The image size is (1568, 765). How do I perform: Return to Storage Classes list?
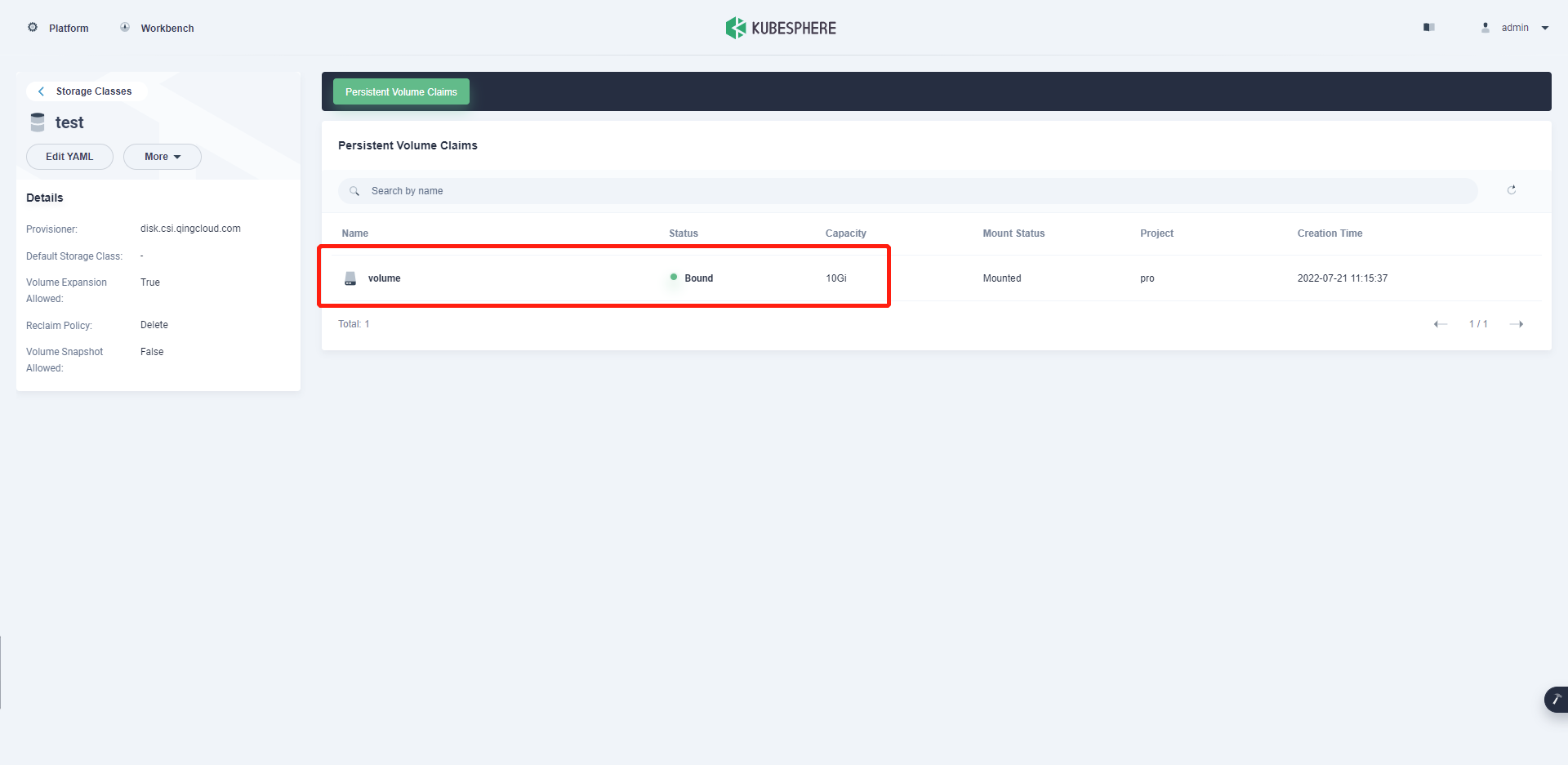pyautogui.click(x=94, y=91)
